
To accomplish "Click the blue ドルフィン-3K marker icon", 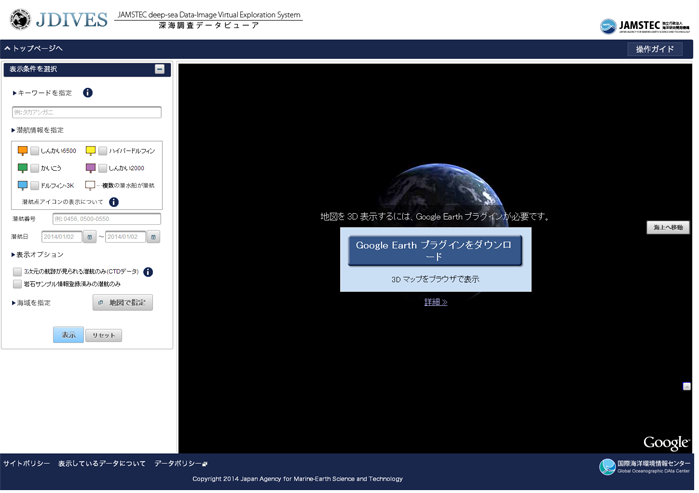I will 23,185.
